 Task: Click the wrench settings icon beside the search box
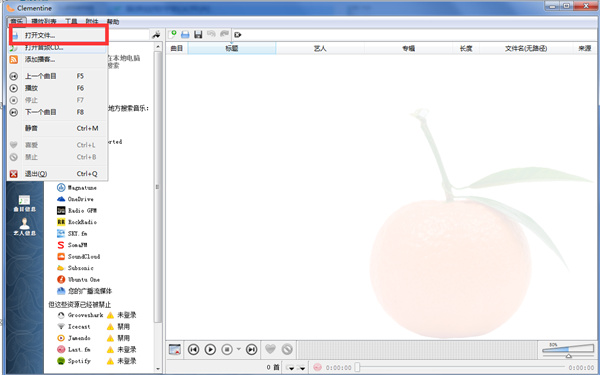(x=156, y=35)
